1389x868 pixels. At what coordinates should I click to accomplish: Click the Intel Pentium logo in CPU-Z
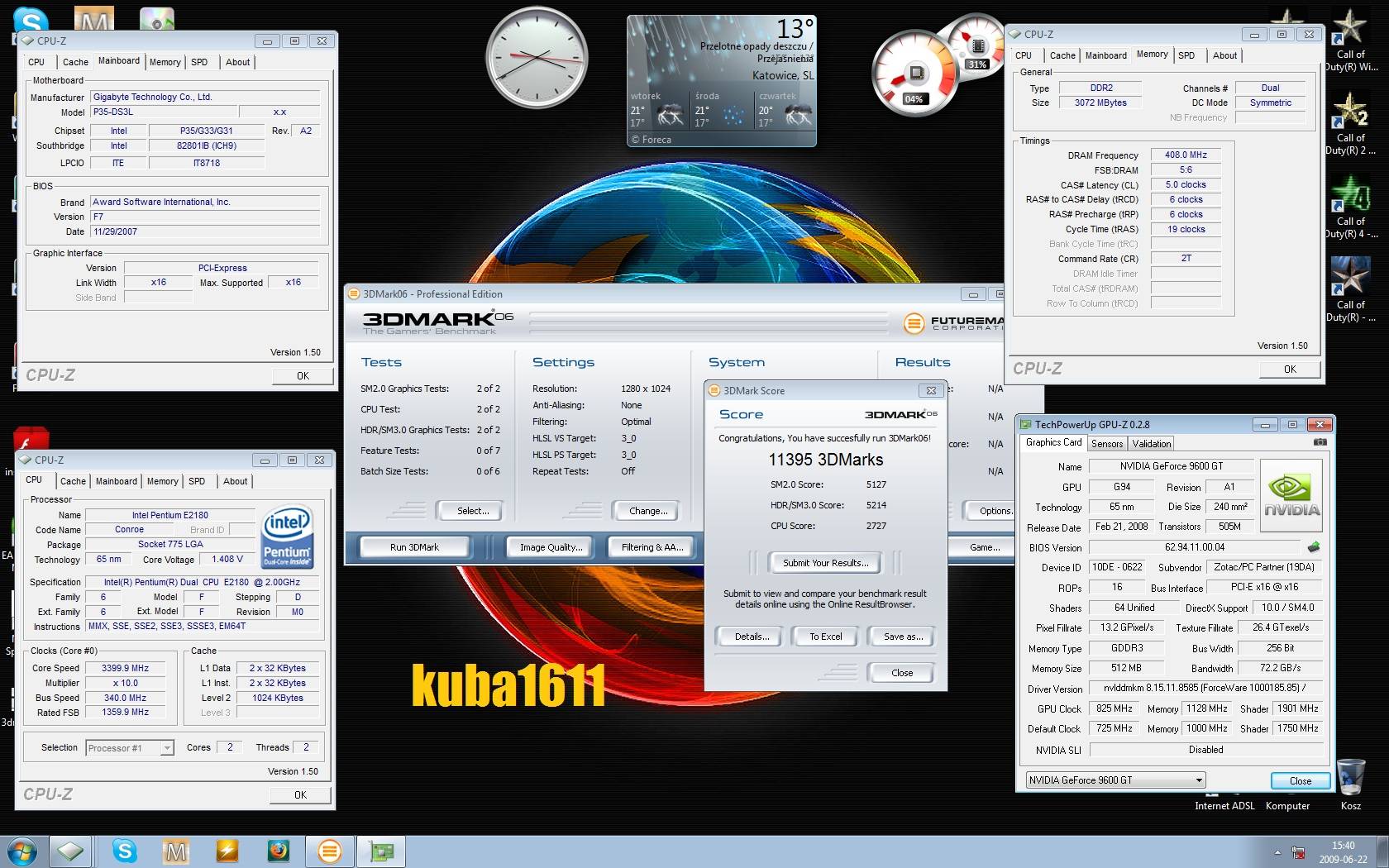tap(287, 537)
